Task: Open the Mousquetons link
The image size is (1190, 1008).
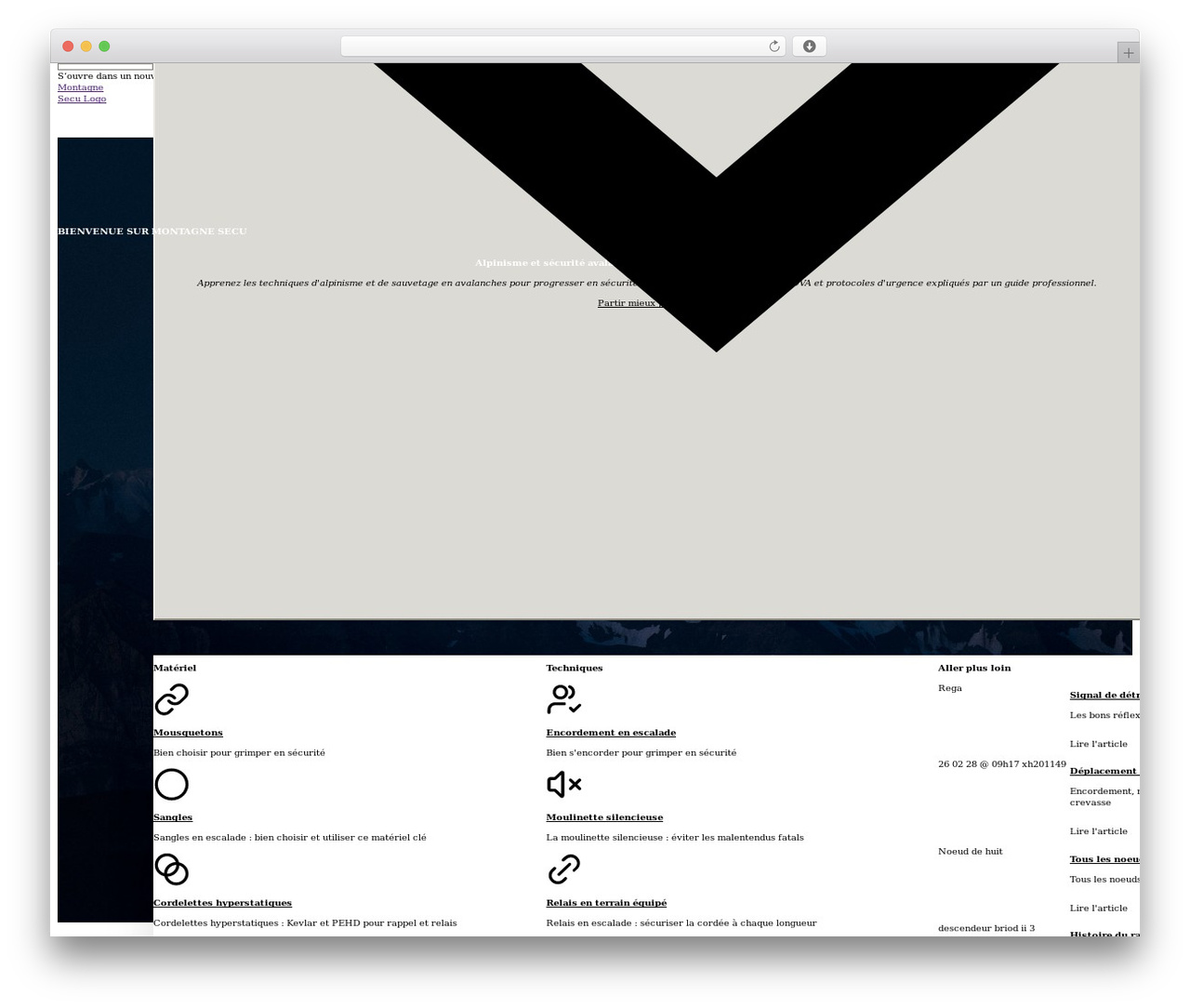Action: (x=188, y=733)
